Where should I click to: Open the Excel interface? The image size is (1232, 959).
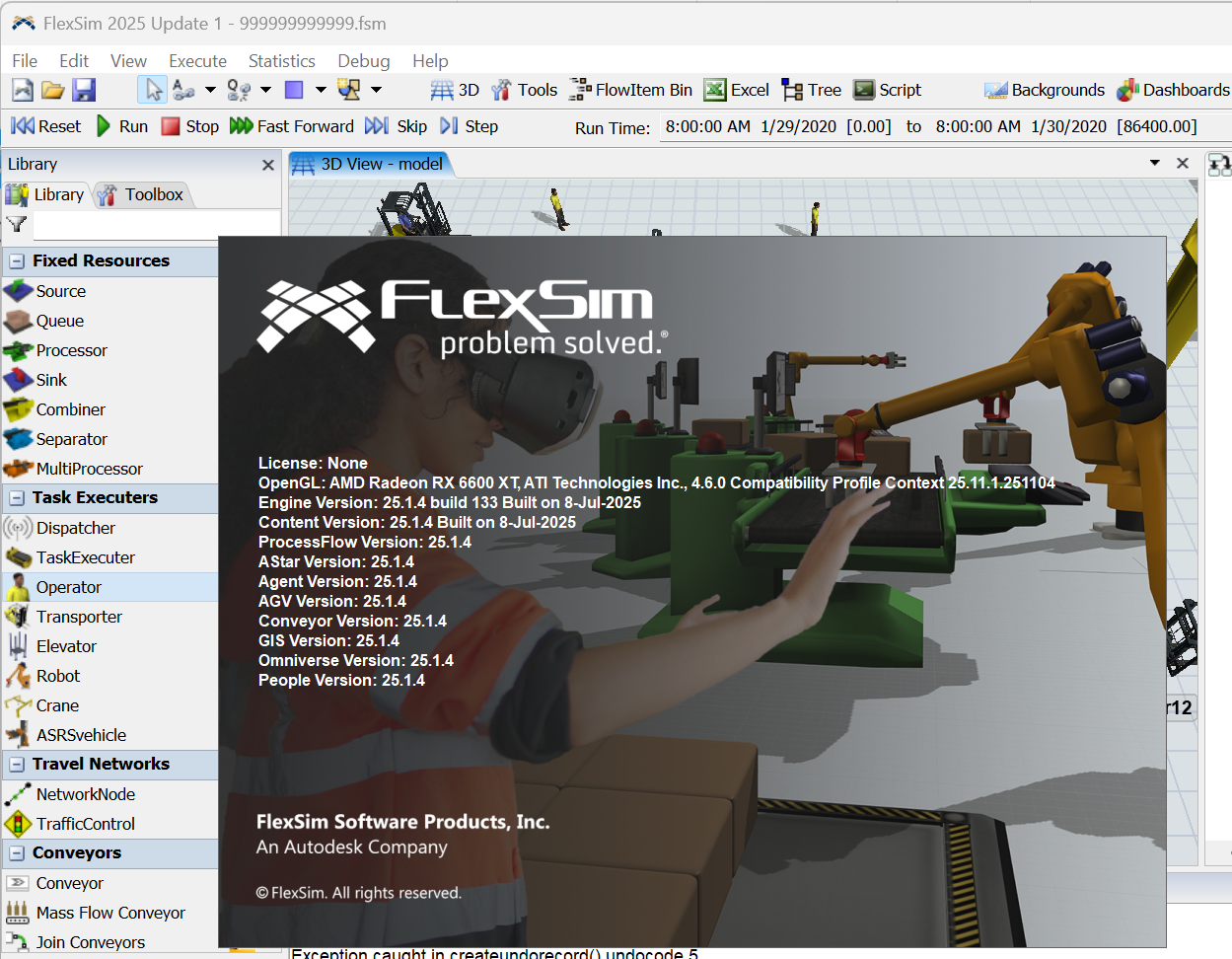[737, 90]
